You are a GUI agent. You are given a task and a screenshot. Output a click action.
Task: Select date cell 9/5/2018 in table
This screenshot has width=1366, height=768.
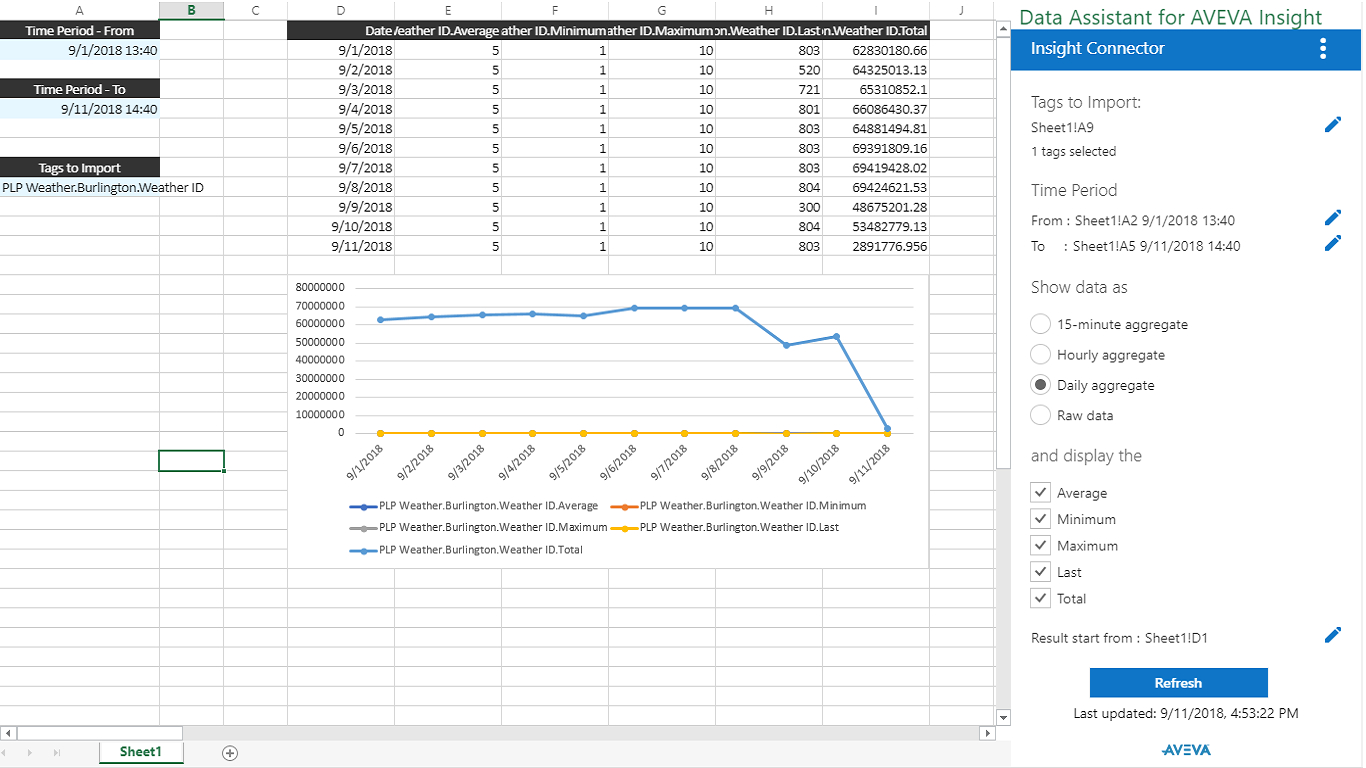coord(341,128)
